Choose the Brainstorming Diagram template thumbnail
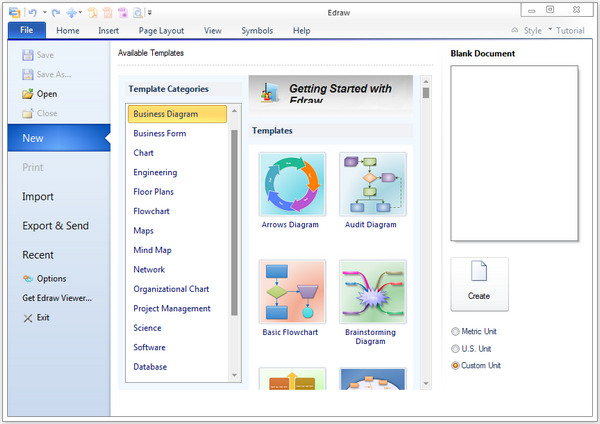 point(373,292)
